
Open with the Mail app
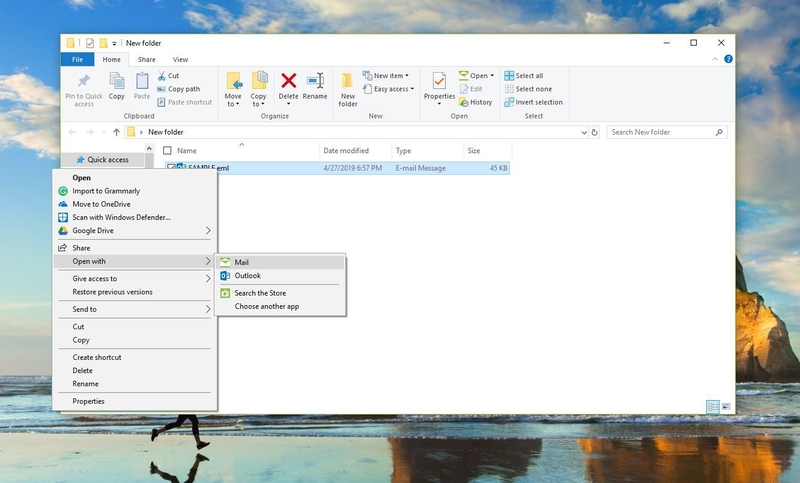coord(280,262)
